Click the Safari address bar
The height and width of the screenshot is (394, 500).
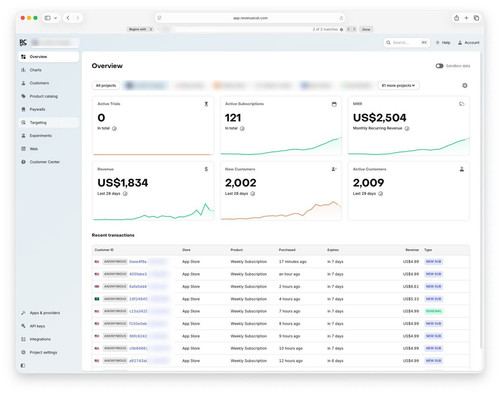tap(250, 18)
